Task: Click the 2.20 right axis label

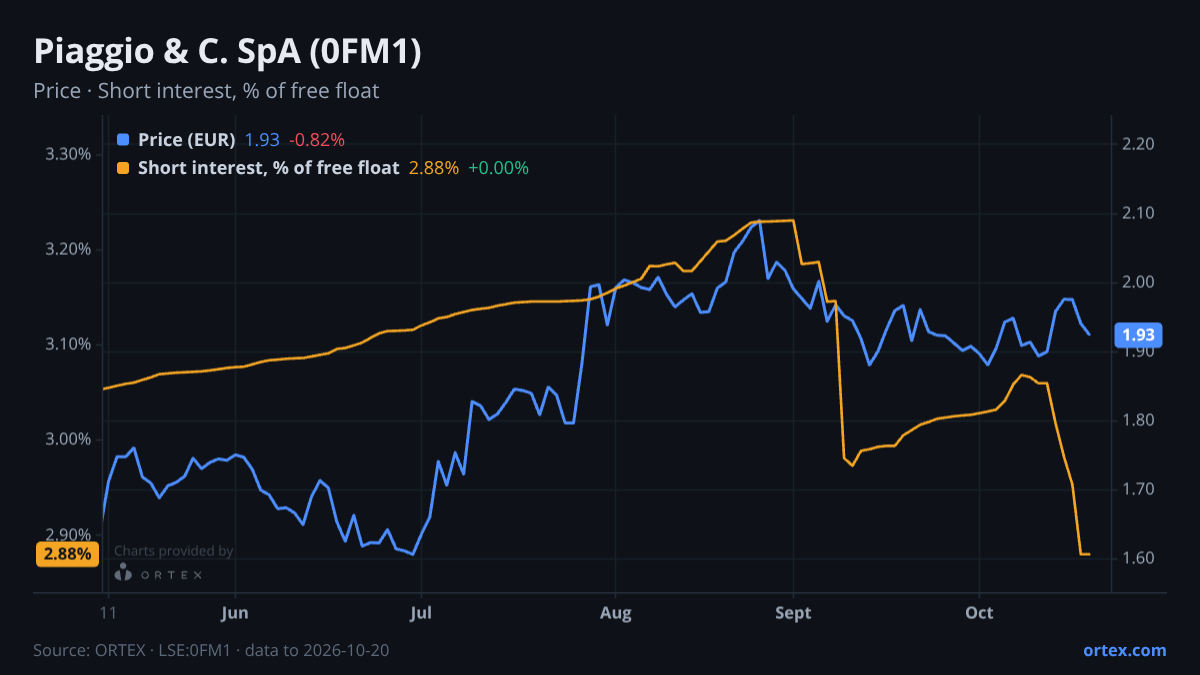Action: click(1139, 144)
